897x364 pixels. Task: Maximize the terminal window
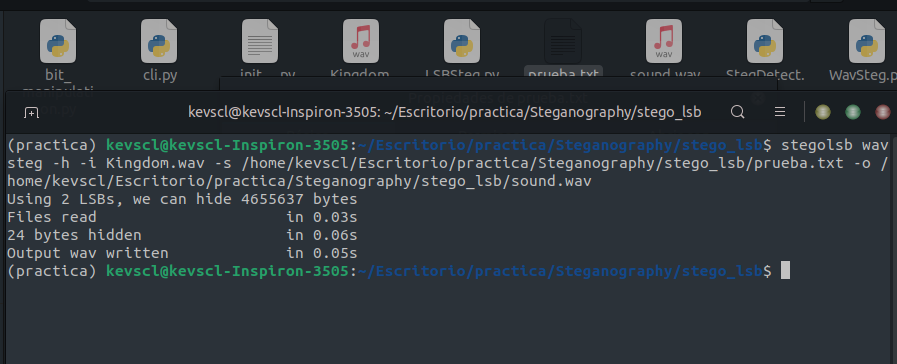coord(853,112)
